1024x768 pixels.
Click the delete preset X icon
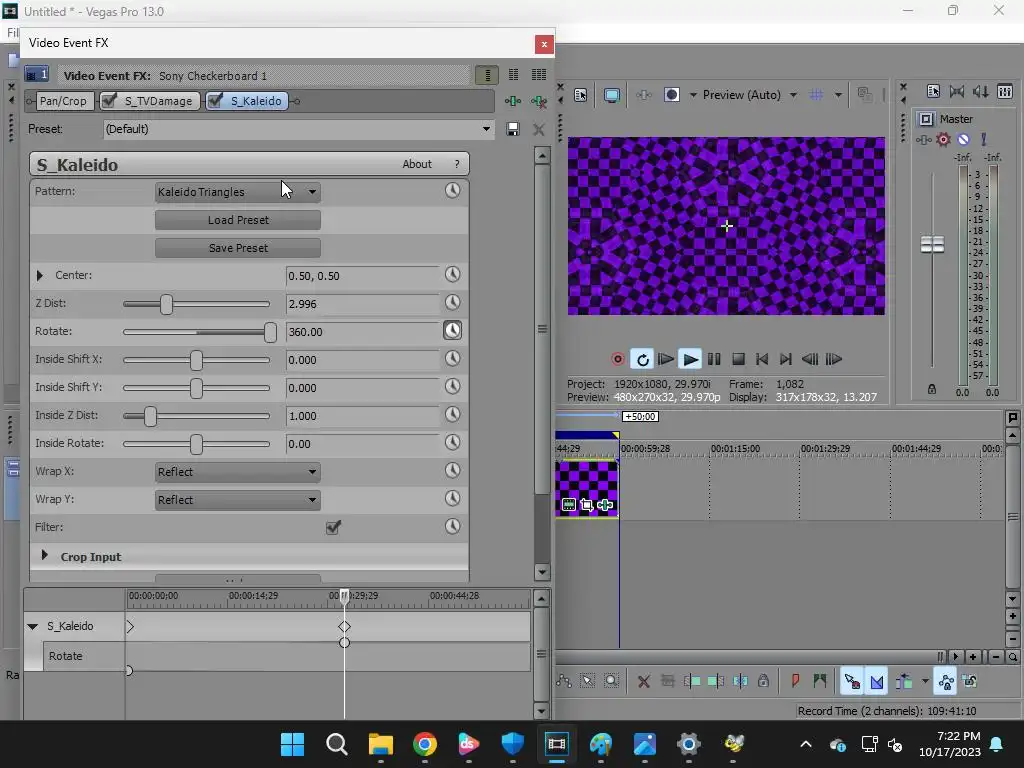click(539, 129)
